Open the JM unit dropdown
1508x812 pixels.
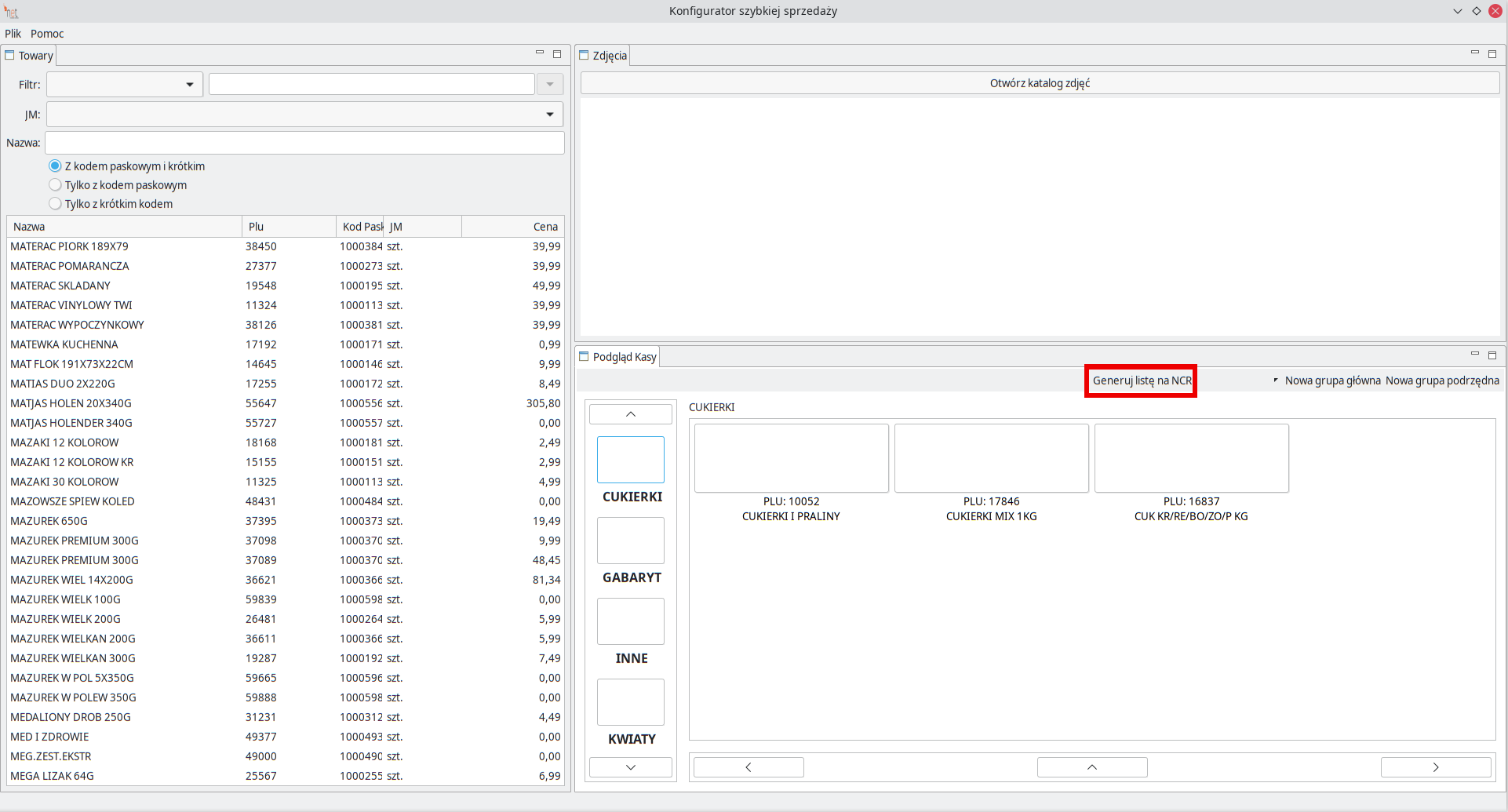tap(304, 115)
